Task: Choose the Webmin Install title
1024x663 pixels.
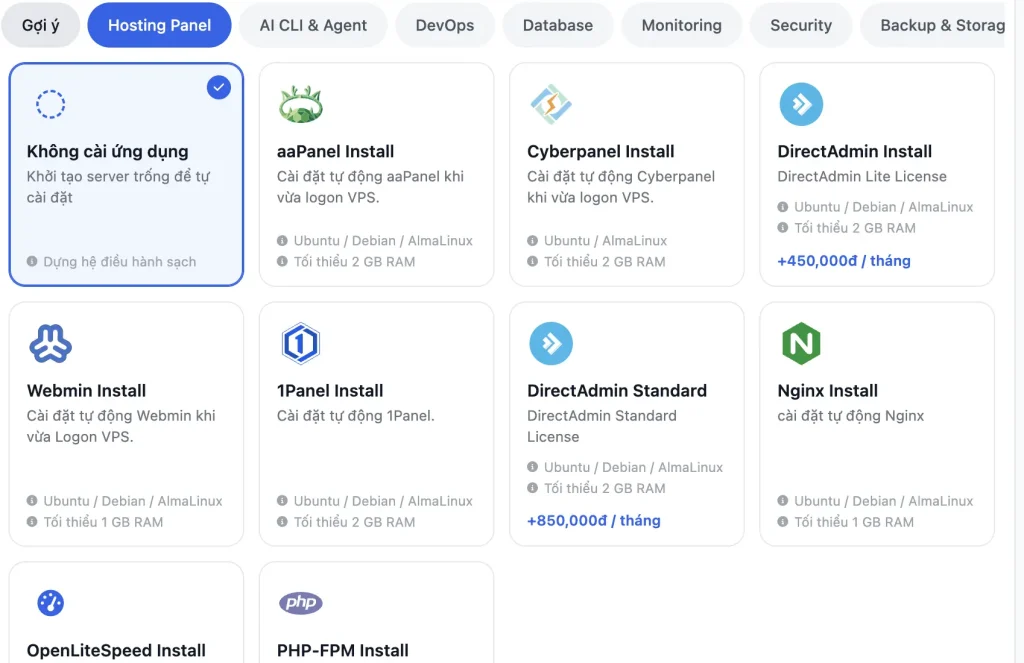Action: [86, 391]
